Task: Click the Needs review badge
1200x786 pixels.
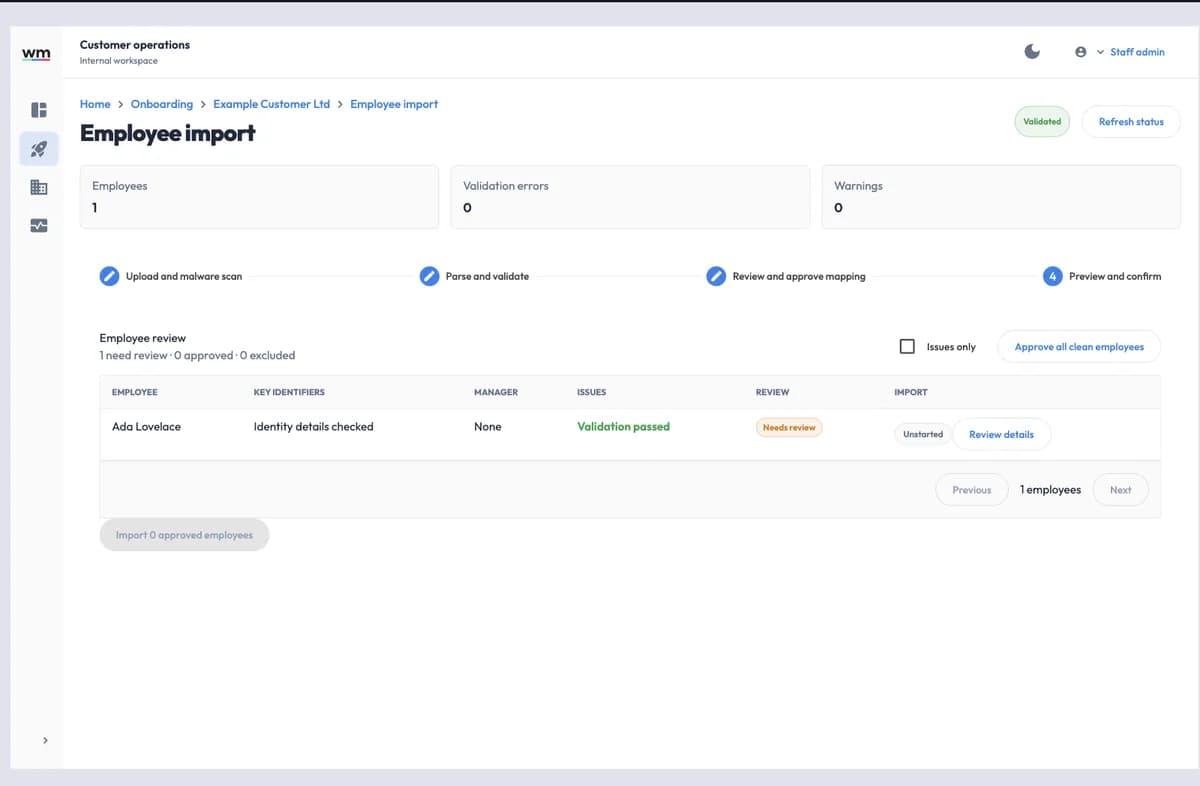Action: coord(789,427)
